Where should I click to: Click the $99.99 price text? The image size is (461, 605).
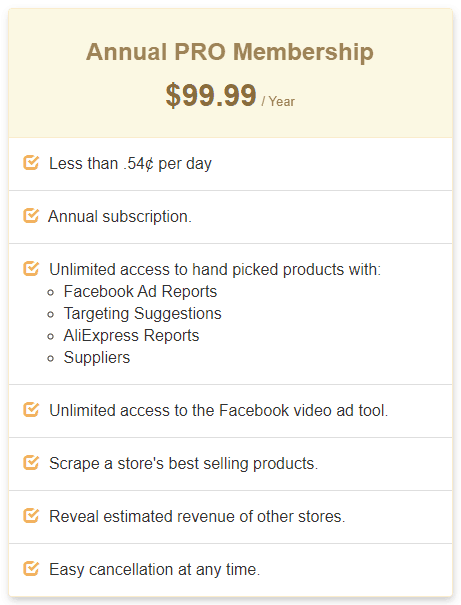(211, 95)
